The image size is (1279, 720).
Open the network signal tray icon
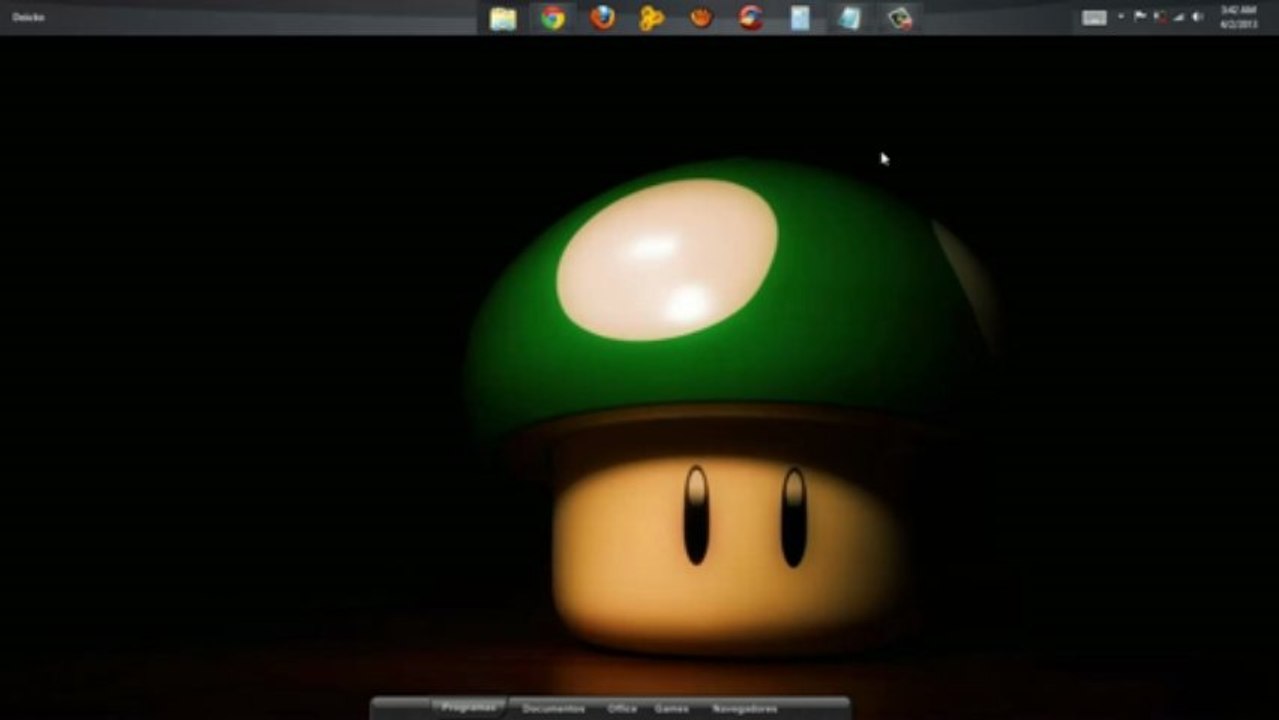coord(1179,16)
